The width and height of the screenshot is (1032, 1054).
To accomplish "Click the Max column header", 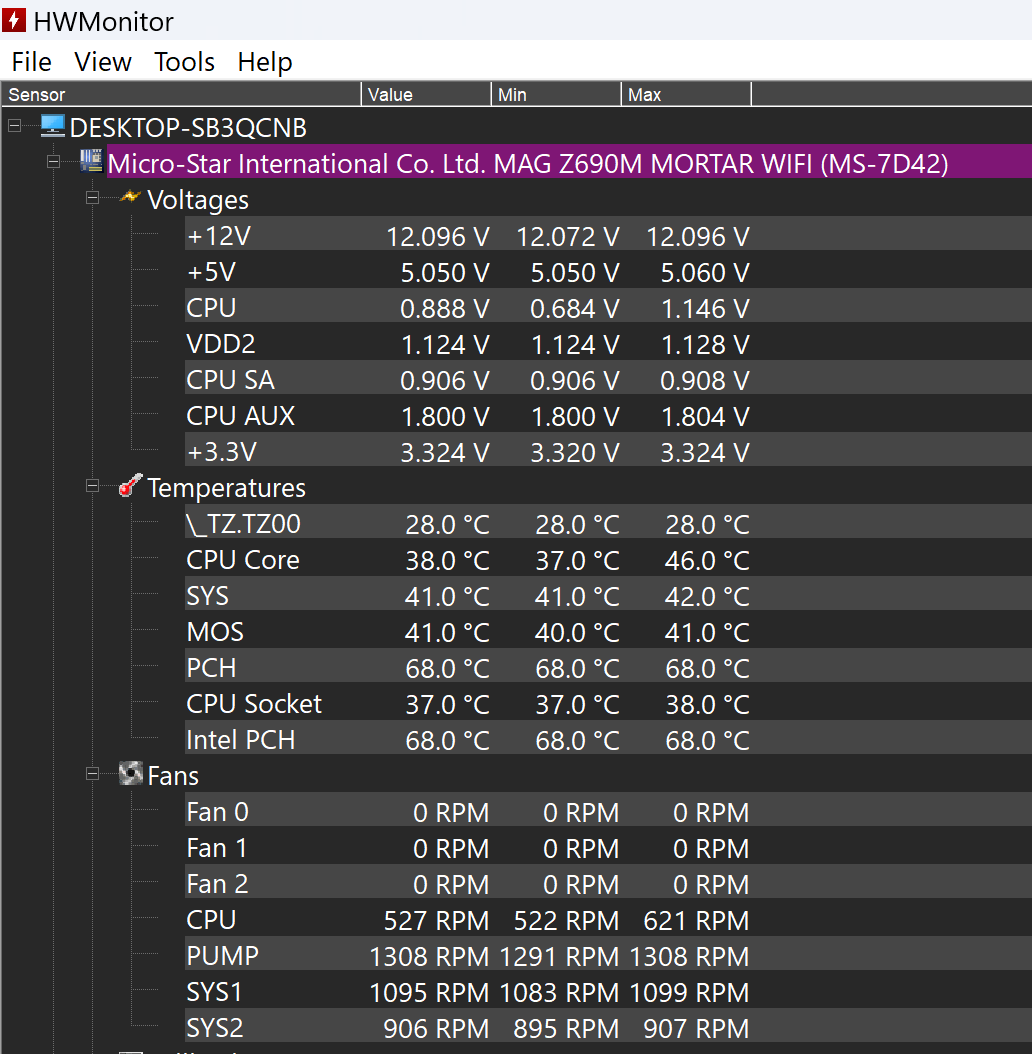I will [686, 95].
